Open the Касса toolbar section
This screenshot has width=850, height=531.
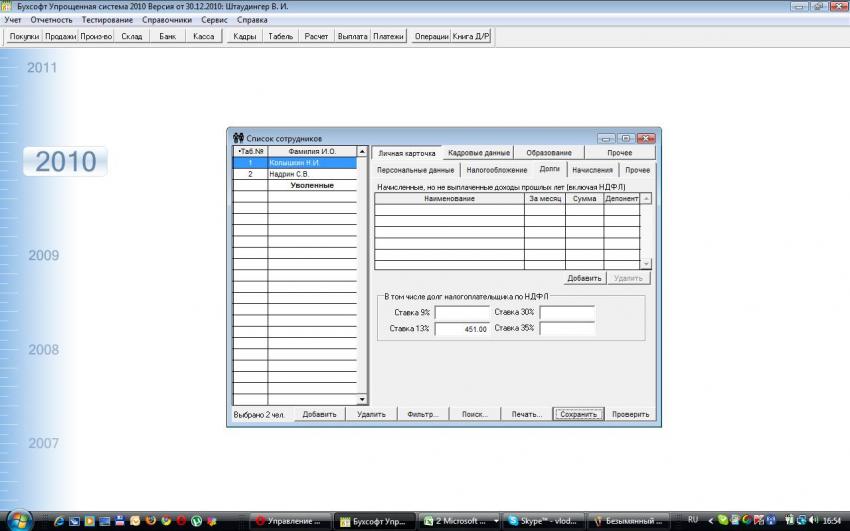203,36
